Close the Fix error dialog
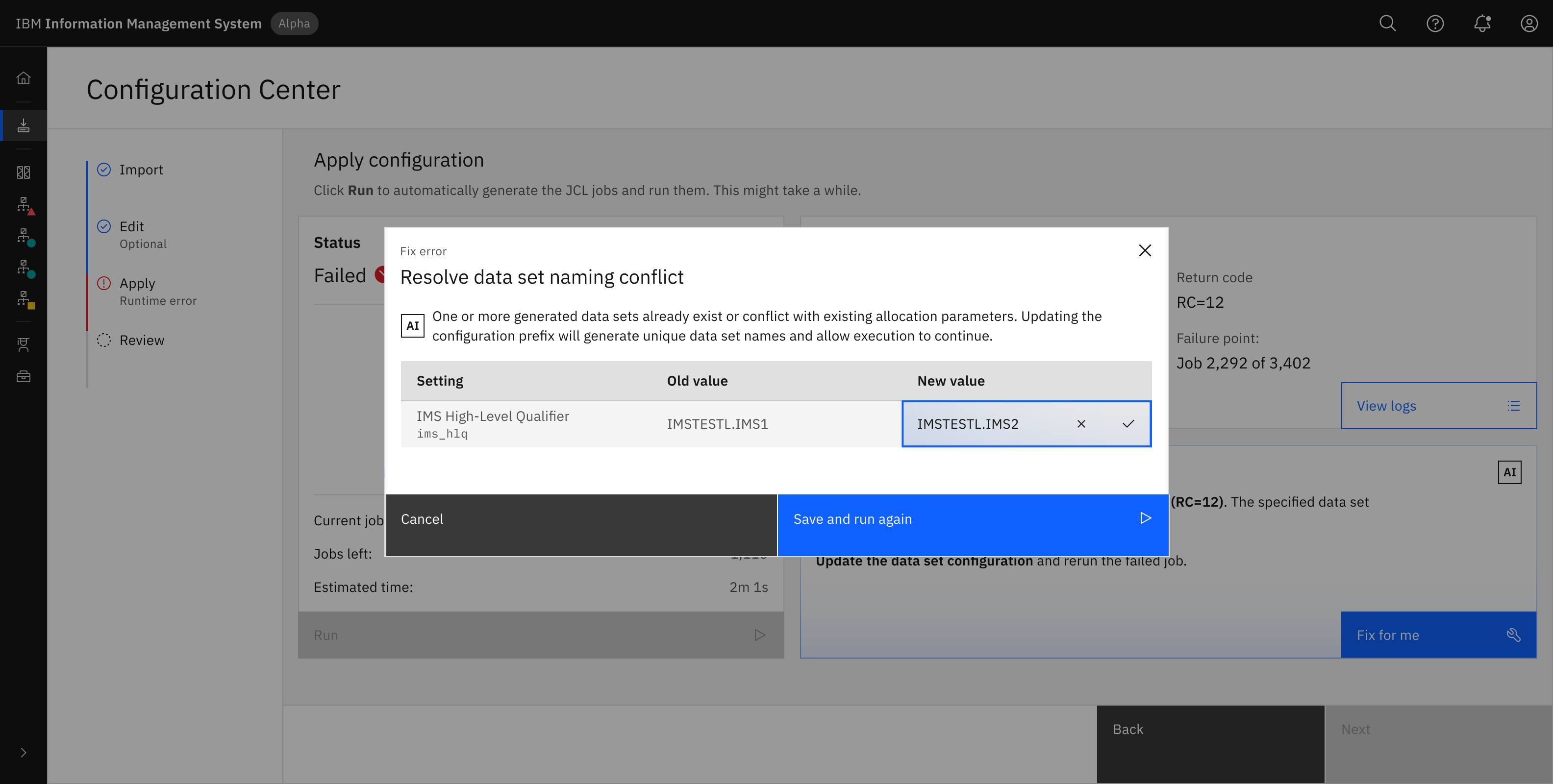The width and height of the screenshot is (1553, 784). [x=1144, y=251]
